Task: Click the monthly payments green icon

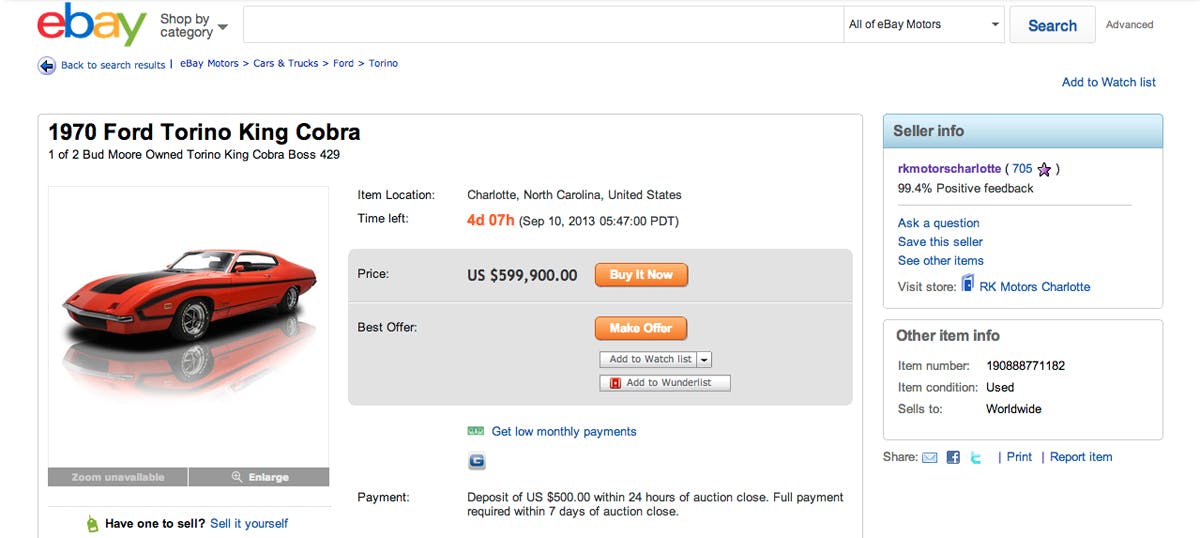Action: (476, 431)
